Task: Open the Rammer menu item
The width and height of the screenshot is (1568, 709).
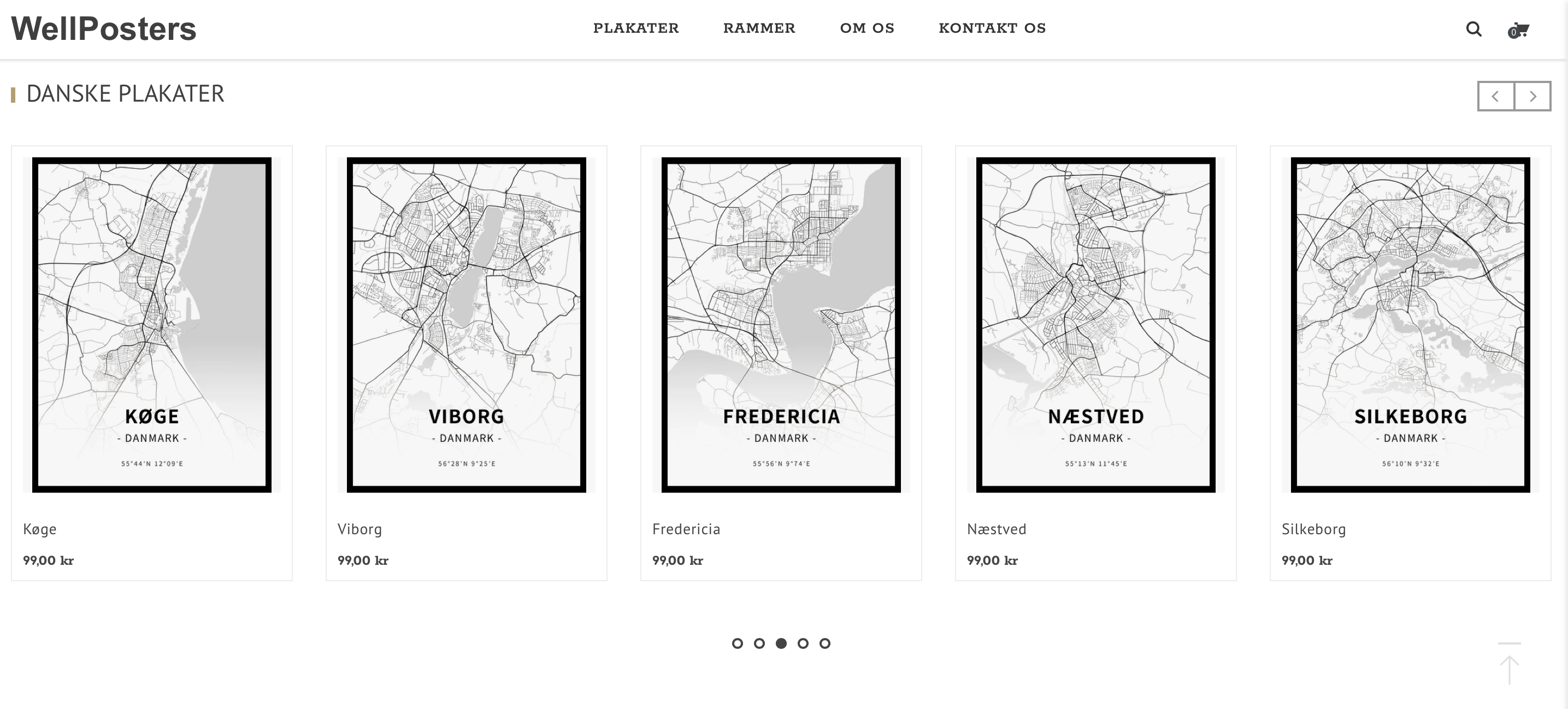Action: point(759,28)
